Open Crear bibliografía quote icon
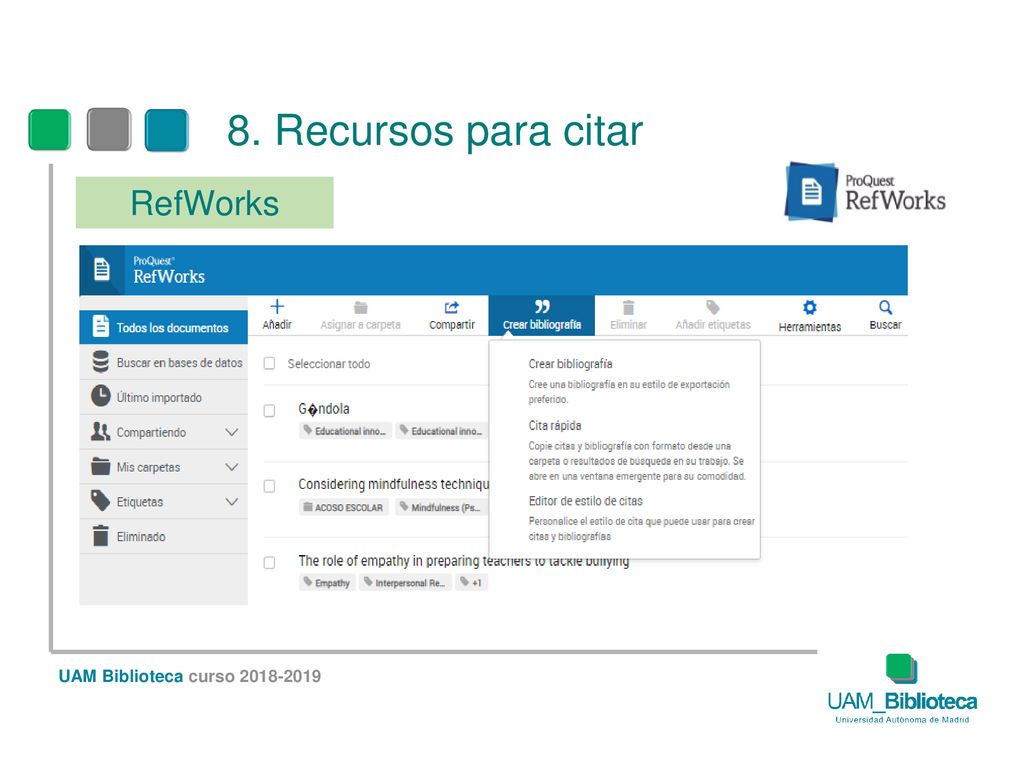 coord(541,306)
